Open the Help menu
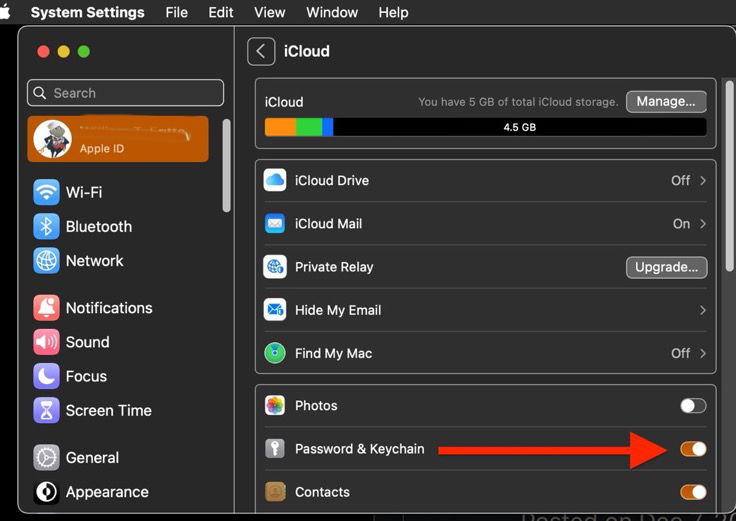Viewport: 736px width, 521px height. pos(393,12)
